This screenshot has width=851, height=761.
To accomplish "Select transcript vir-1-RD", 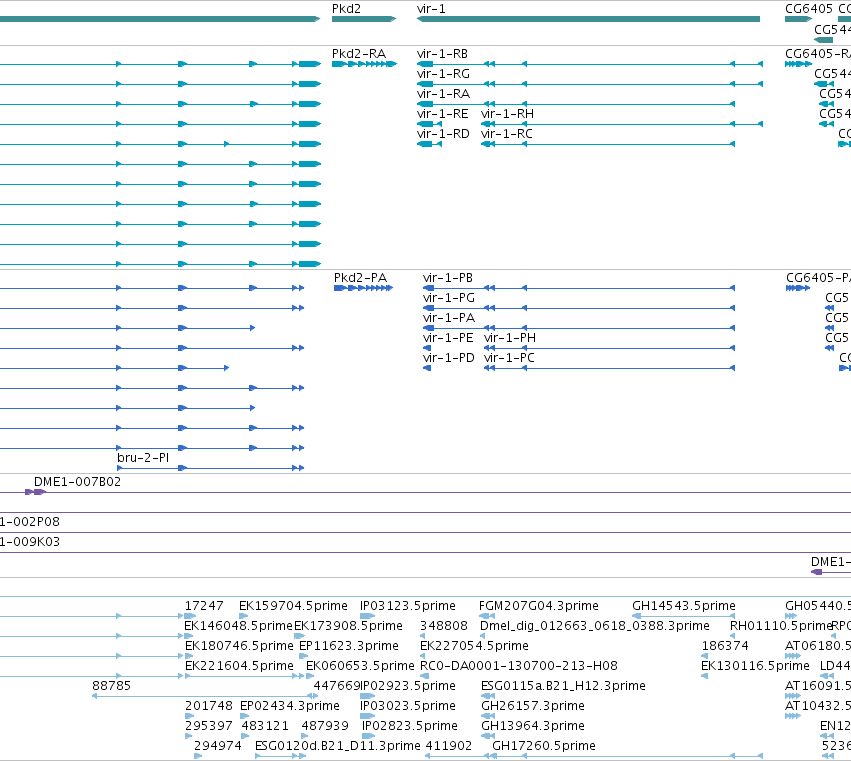I will click(x=443, y=134).
